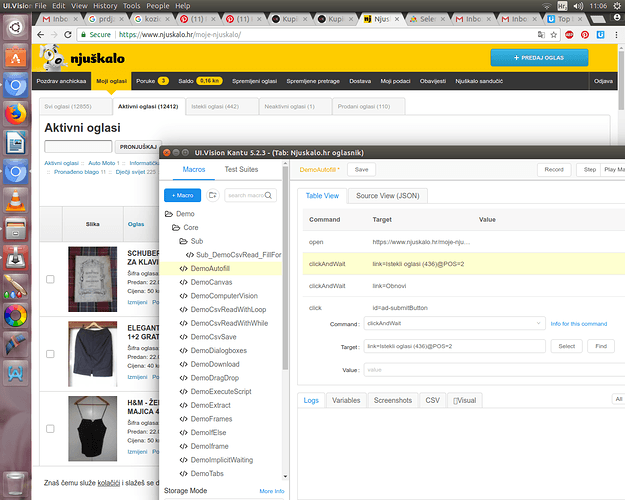
Task: Open the More Info storage link
Action: [x=272, y=491]
